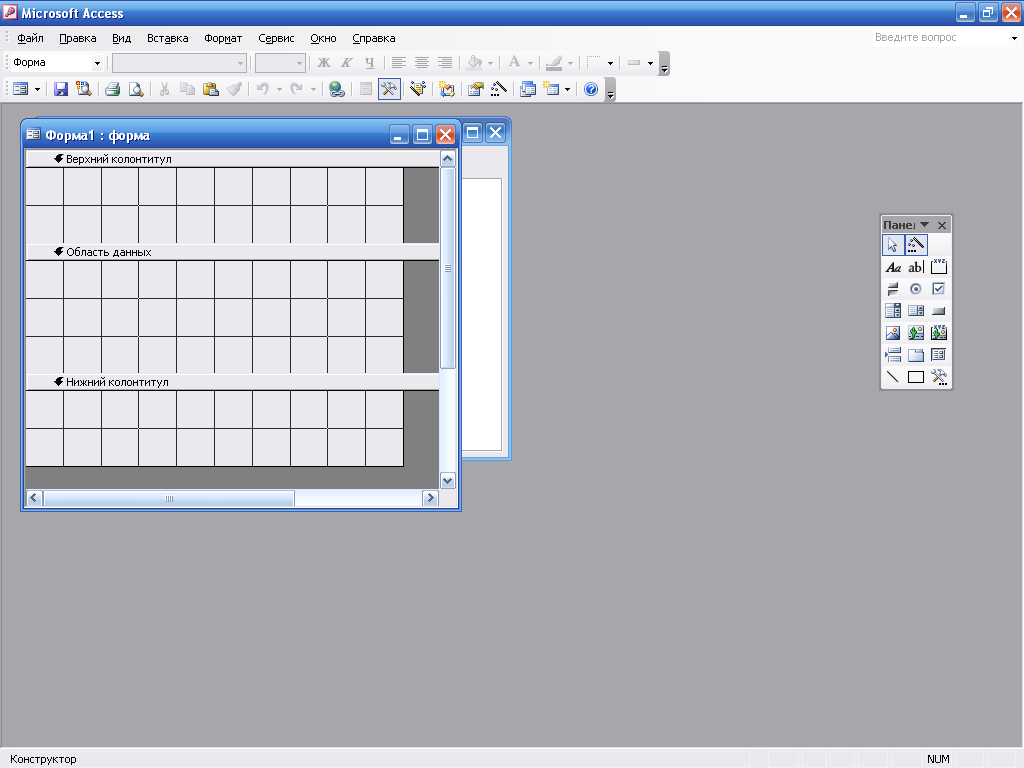Toggle the Field List button
Image resolution: width=1024 pixels, height=768 pixels.
(366, 89)
